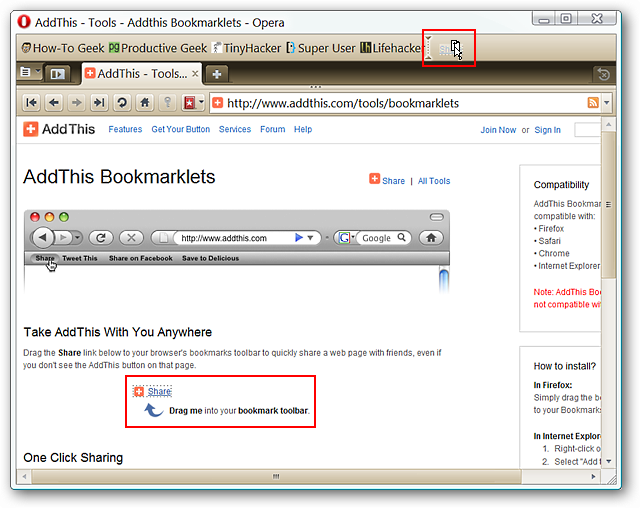Open the Help menu link
The width and height of the screenshot is (640, 508).
coord(303,129)
